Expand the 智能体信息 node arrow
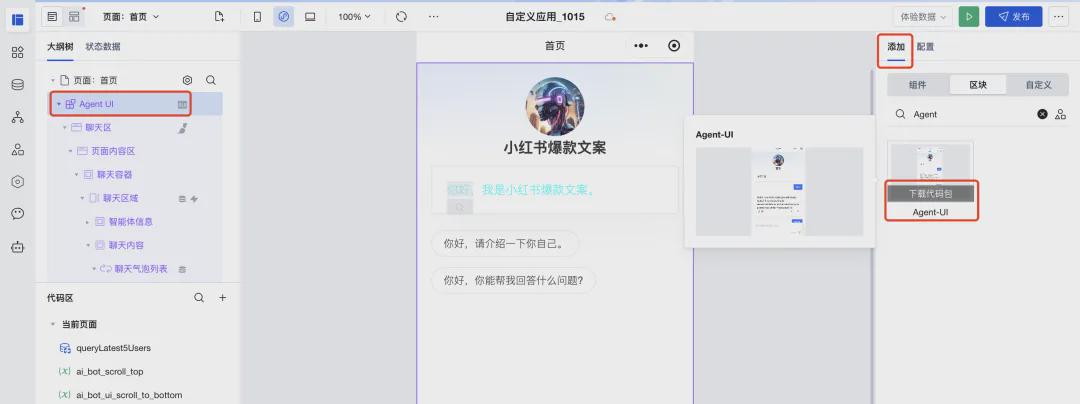The height and width of the screenshot is (404, 1080). click(x=87, y=222)
